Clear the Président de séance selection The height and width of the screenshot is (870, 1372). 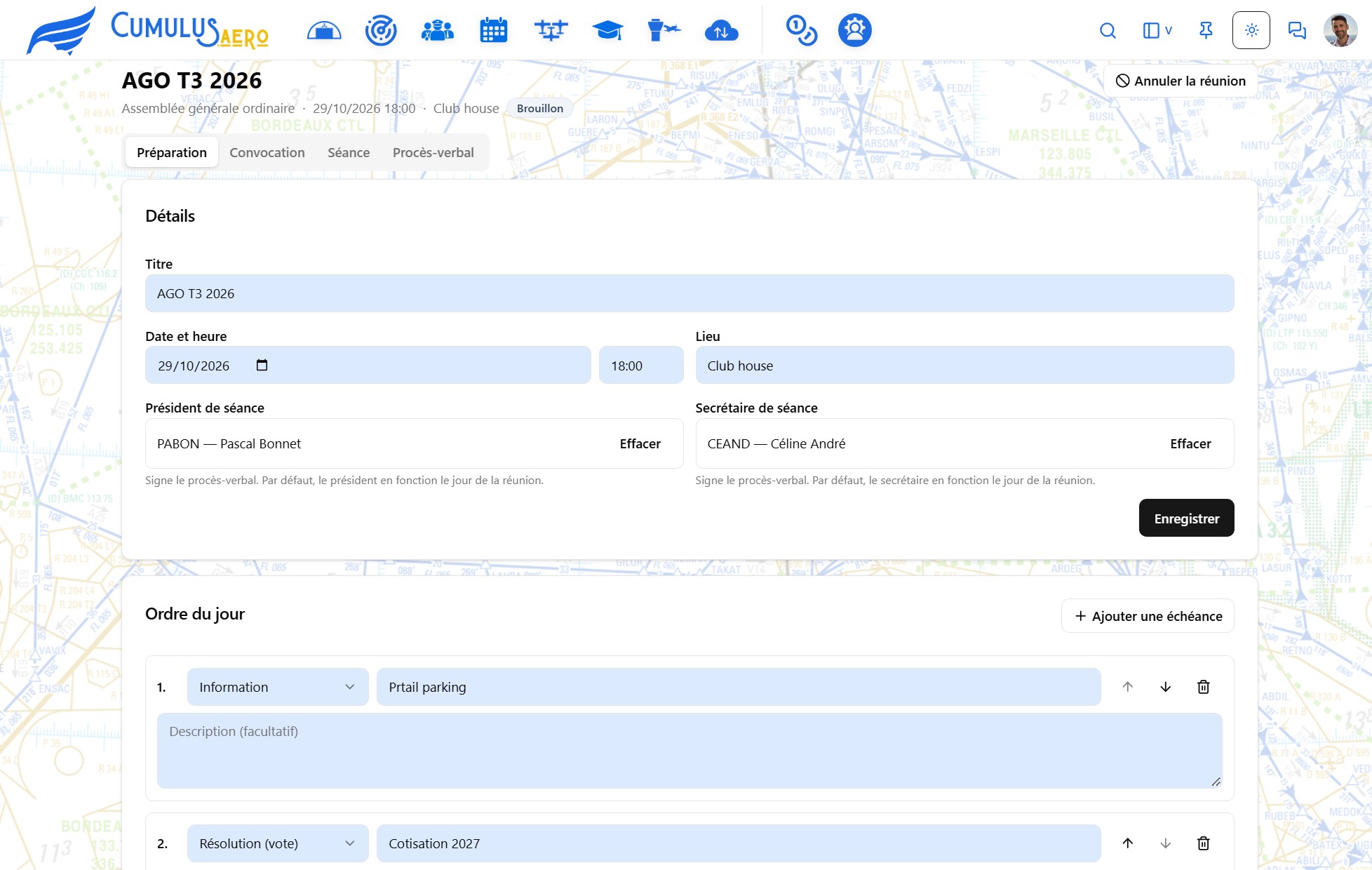pos(640,443)
